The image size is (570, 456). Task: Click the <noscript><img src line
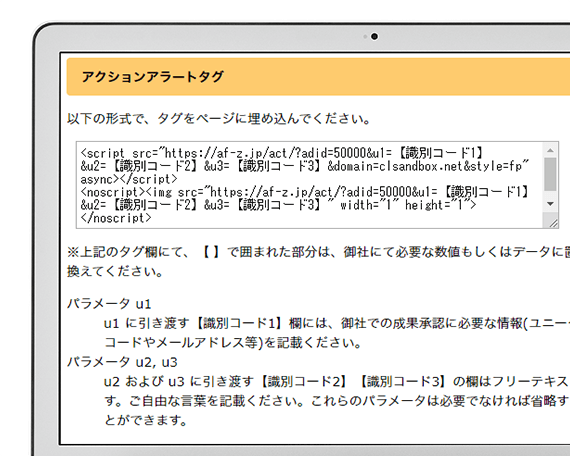(x=305, y=192)
